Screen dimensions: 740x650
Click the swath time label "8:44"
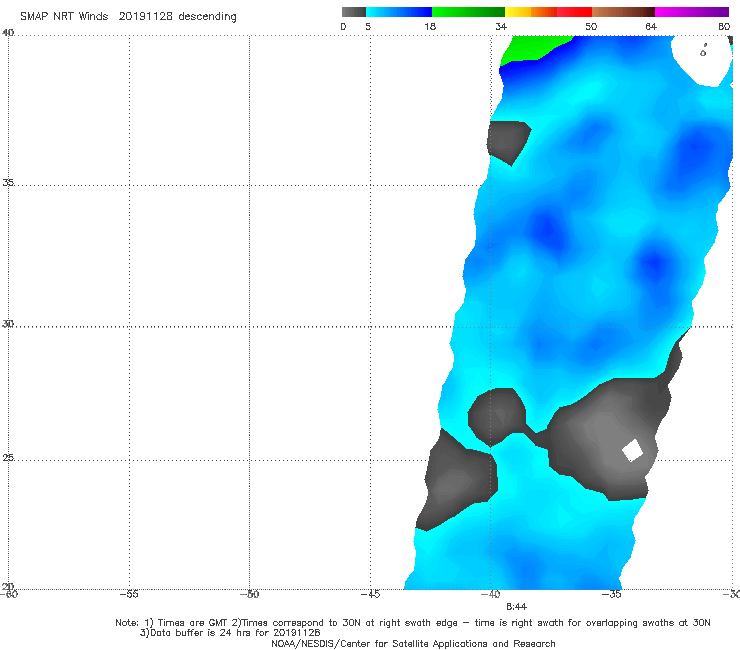[x=516, y=607]
